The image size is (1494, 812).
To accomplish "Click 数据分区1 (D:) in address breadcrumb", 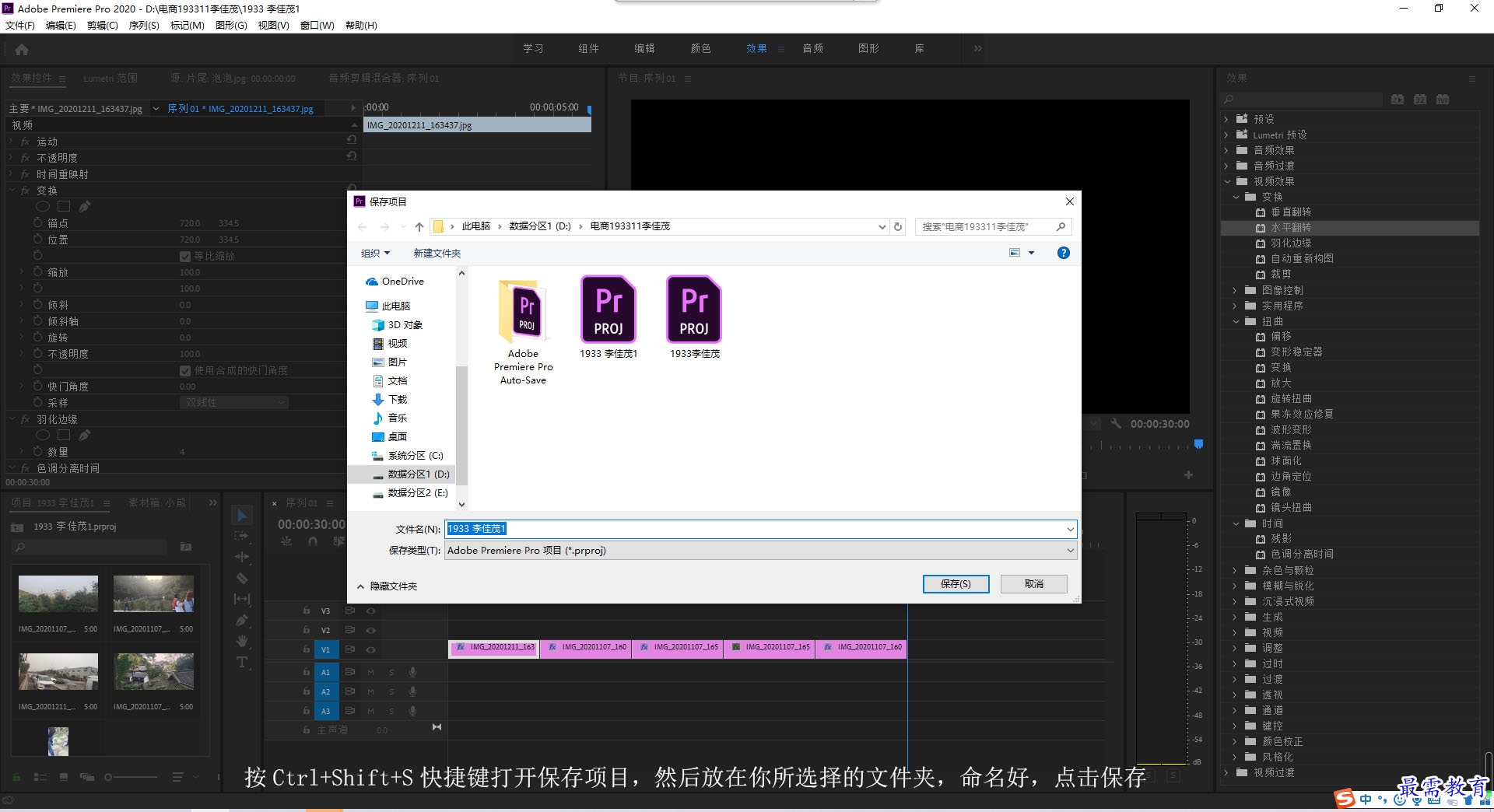I will (x=540, y=226).
